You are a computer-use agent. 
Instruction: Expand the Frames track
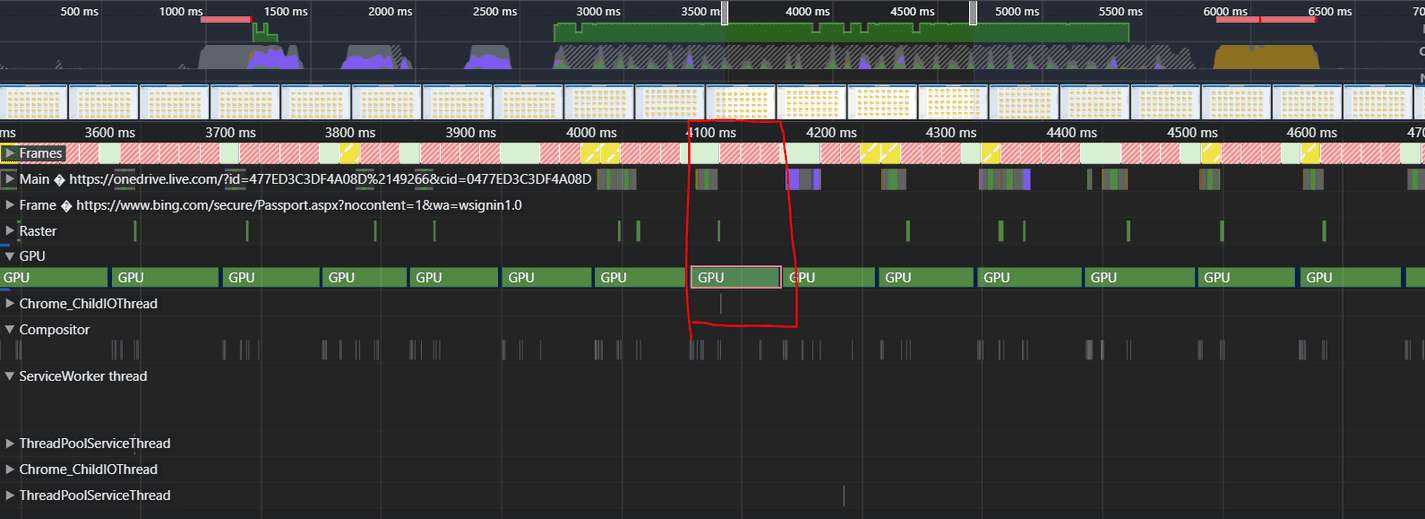(x=10, y=153)
